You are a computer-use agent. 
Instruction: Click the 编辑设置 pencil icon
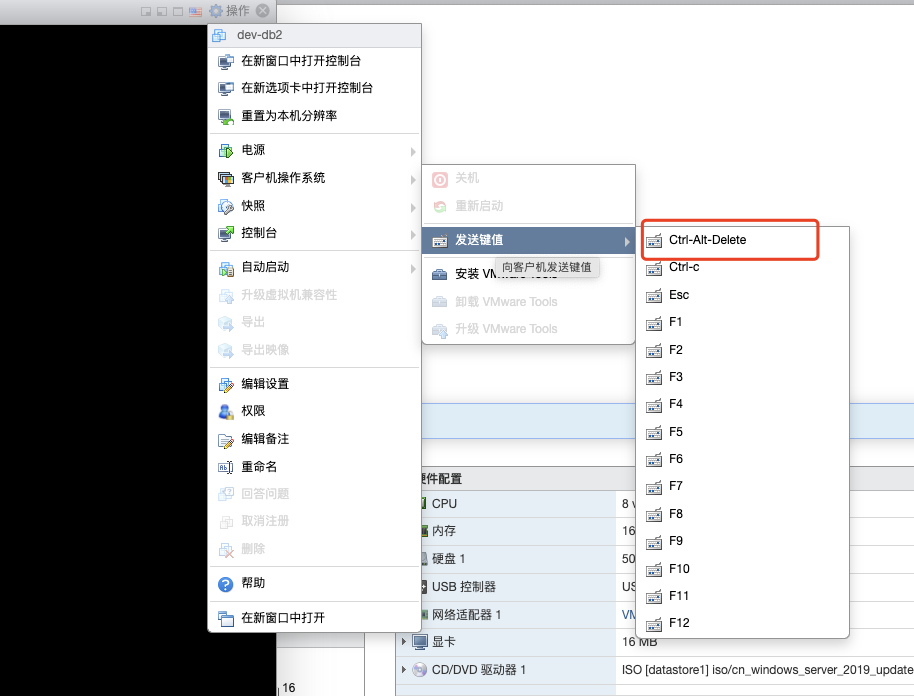(x=225, y=384)
